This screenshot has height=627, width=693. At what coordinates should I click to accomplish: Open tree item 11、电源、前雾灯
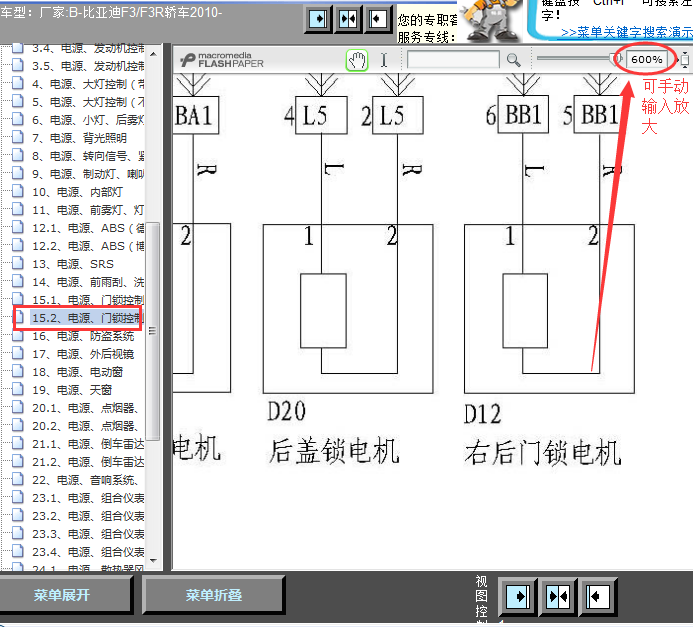[88, 210]
